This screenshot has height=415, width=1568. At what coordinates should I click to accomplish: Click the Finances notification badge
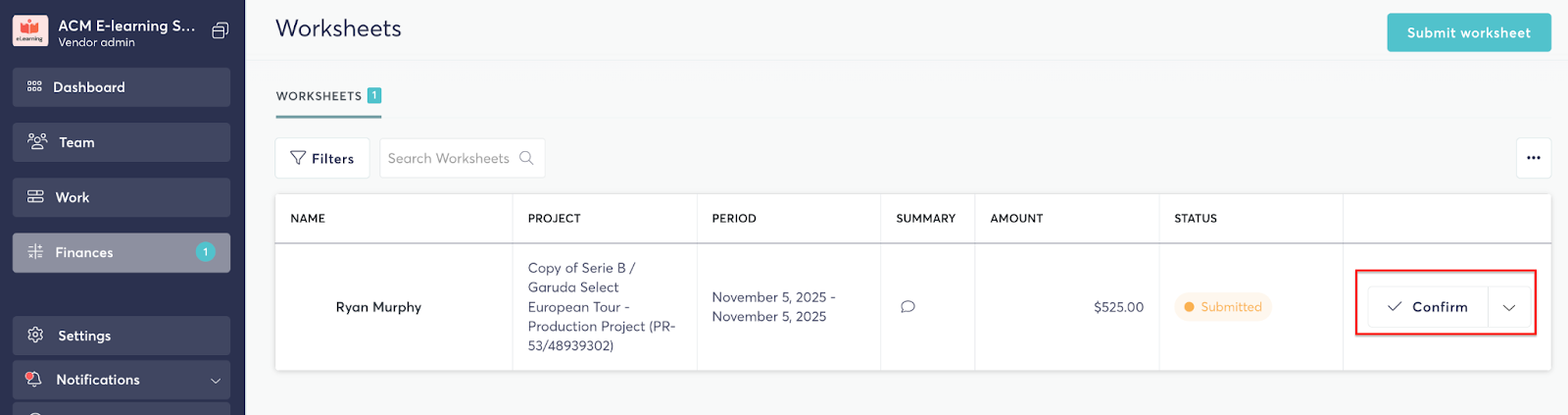pyautogui.click(x=206, y=252)
